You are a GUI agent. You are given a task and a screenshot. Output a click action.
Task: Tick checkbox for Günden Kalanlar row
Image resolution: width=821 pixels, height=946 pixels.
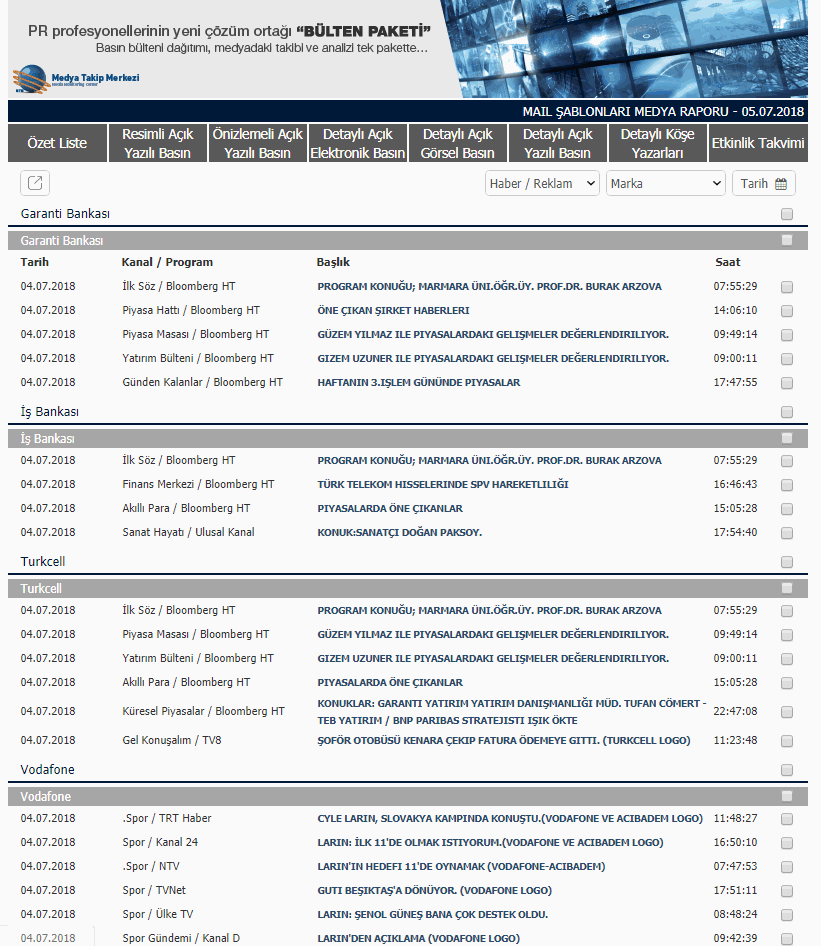pos(787,383)
